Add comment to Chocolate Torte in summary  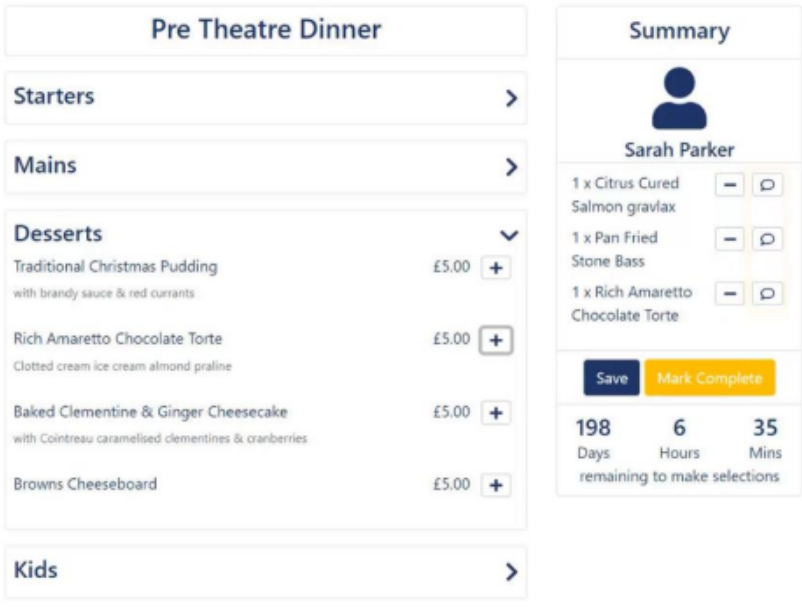tap(767, 294)
